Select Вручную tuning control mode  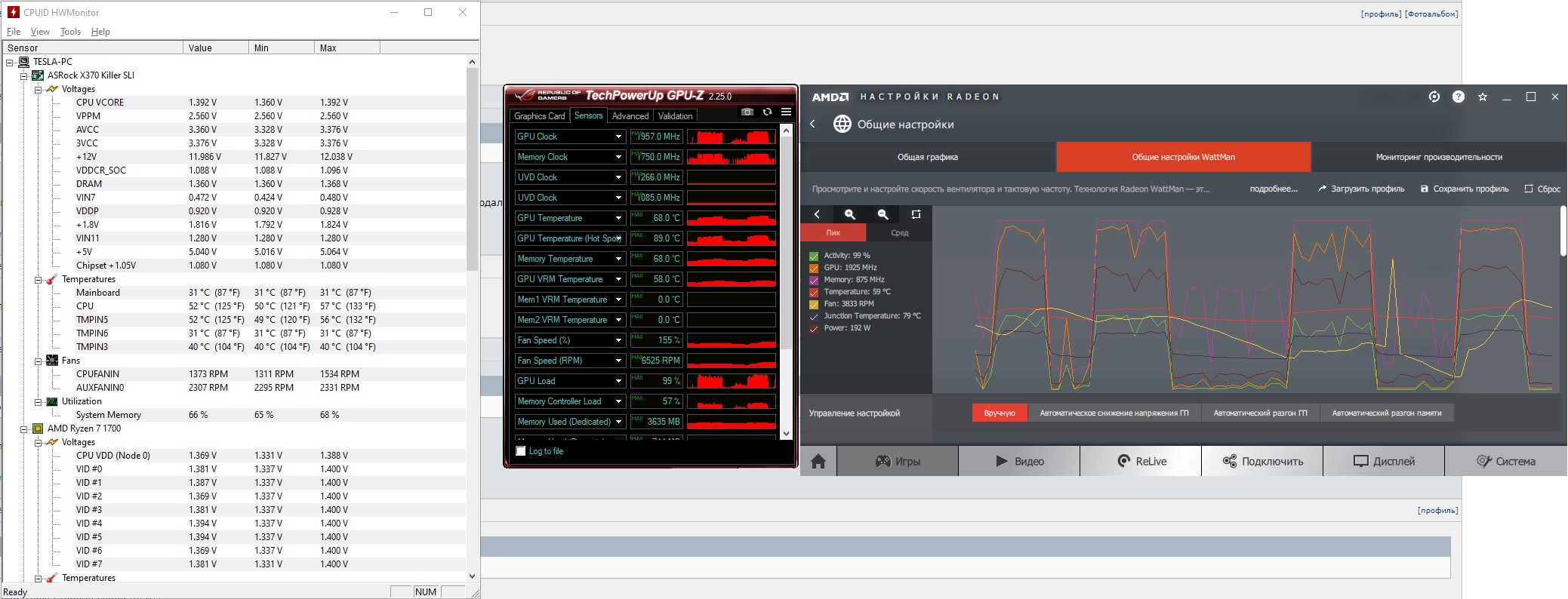pos(1000,413)
